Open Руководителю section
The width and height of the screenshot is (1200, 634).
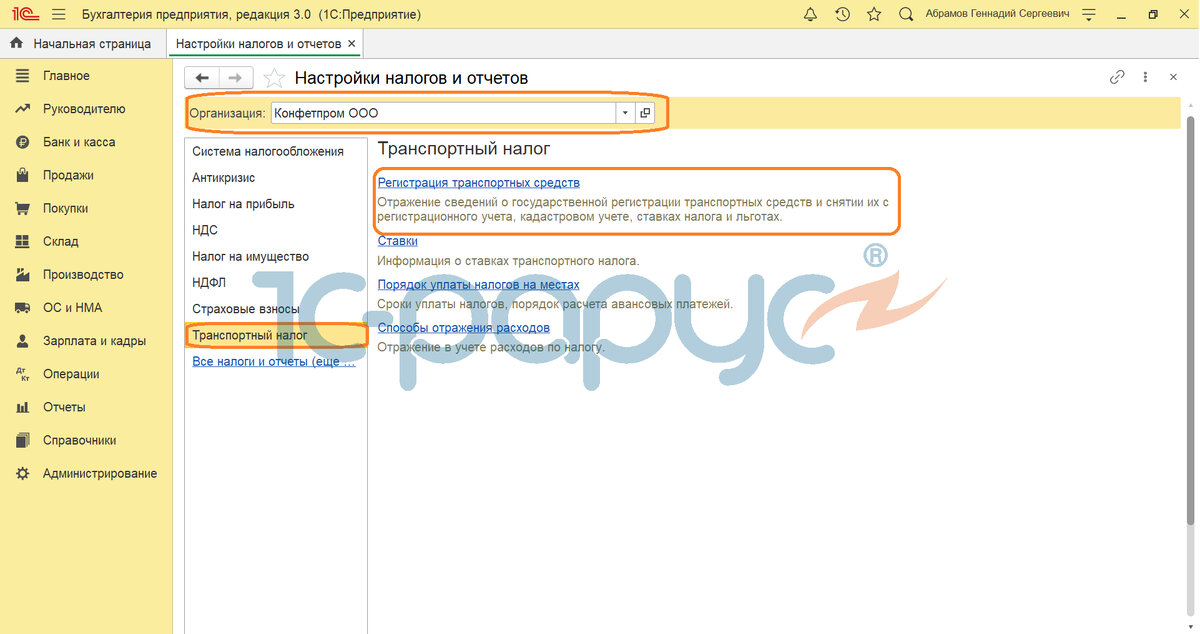coord(86,109)
